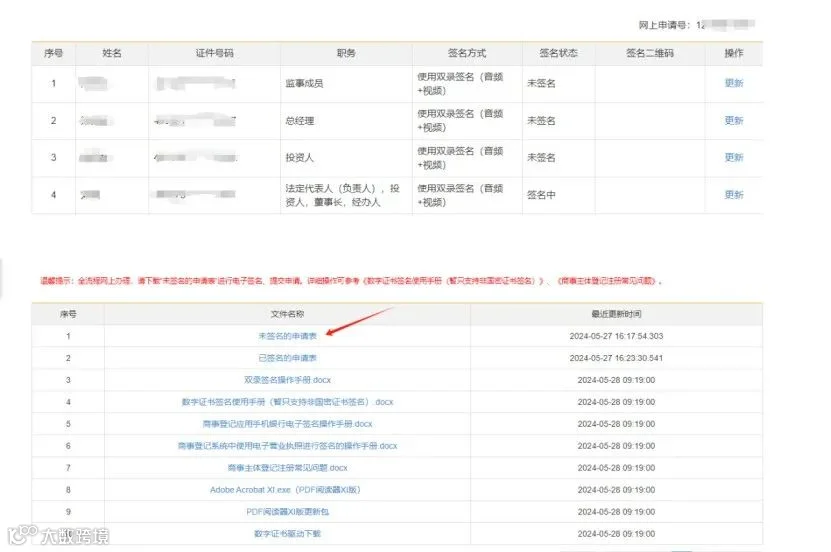Select the 签名中 status cell

(x=541, y=195)
